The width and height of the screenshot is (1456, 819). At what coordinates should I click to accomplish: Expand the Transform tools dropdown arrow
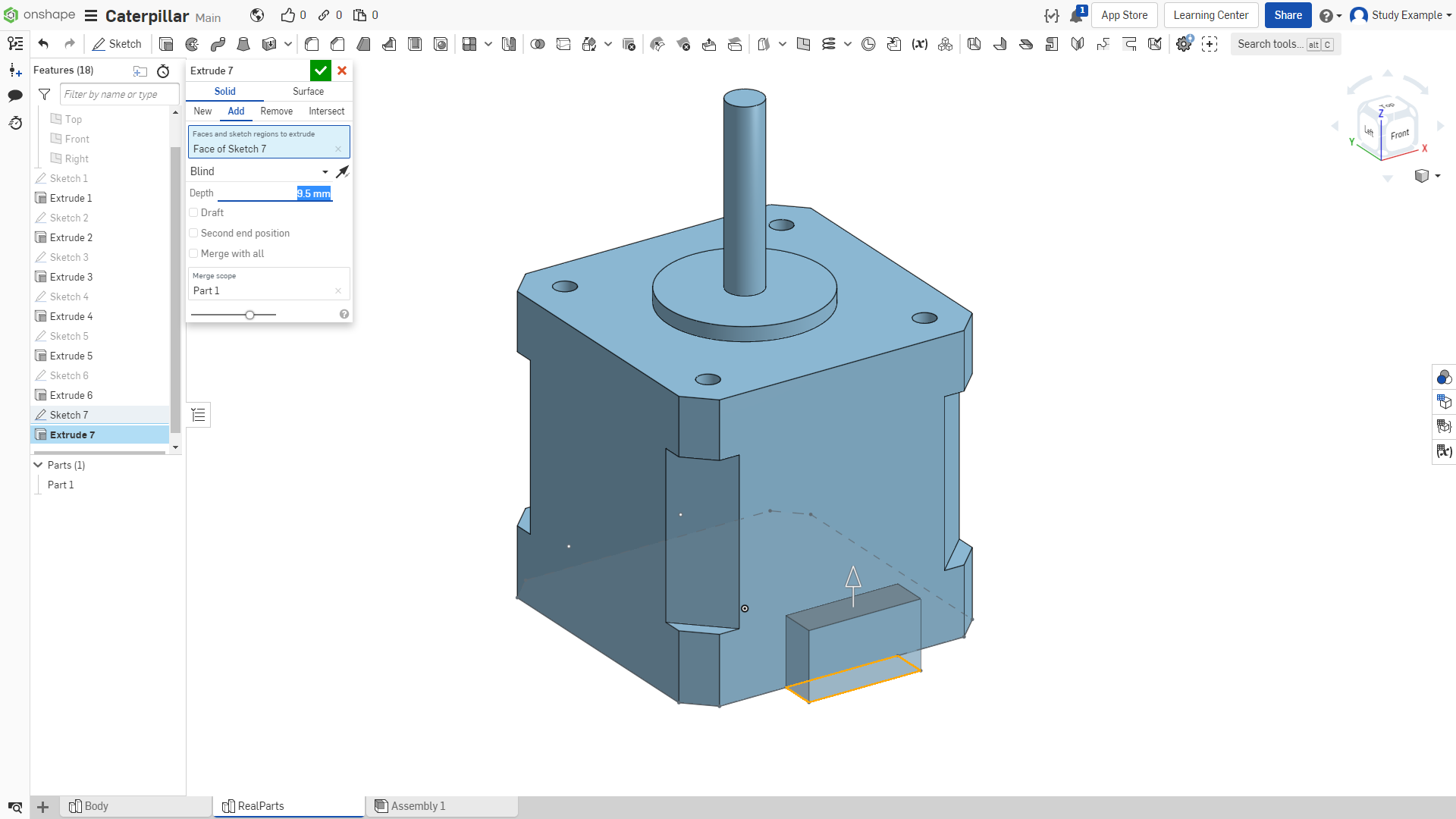[x=608, y=44]
